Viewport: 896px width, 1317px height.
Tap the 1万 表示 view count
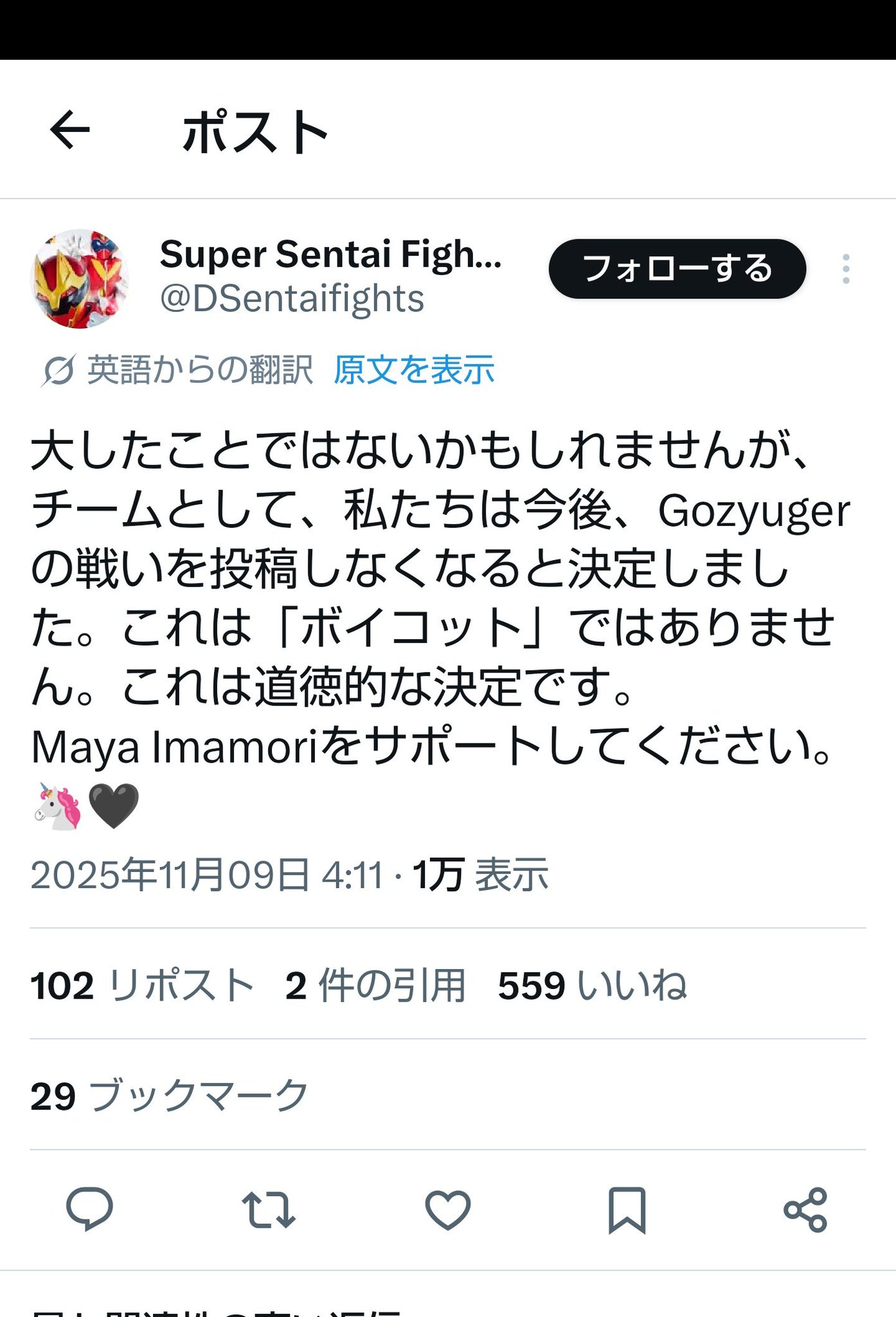click(x=480, y=875)
